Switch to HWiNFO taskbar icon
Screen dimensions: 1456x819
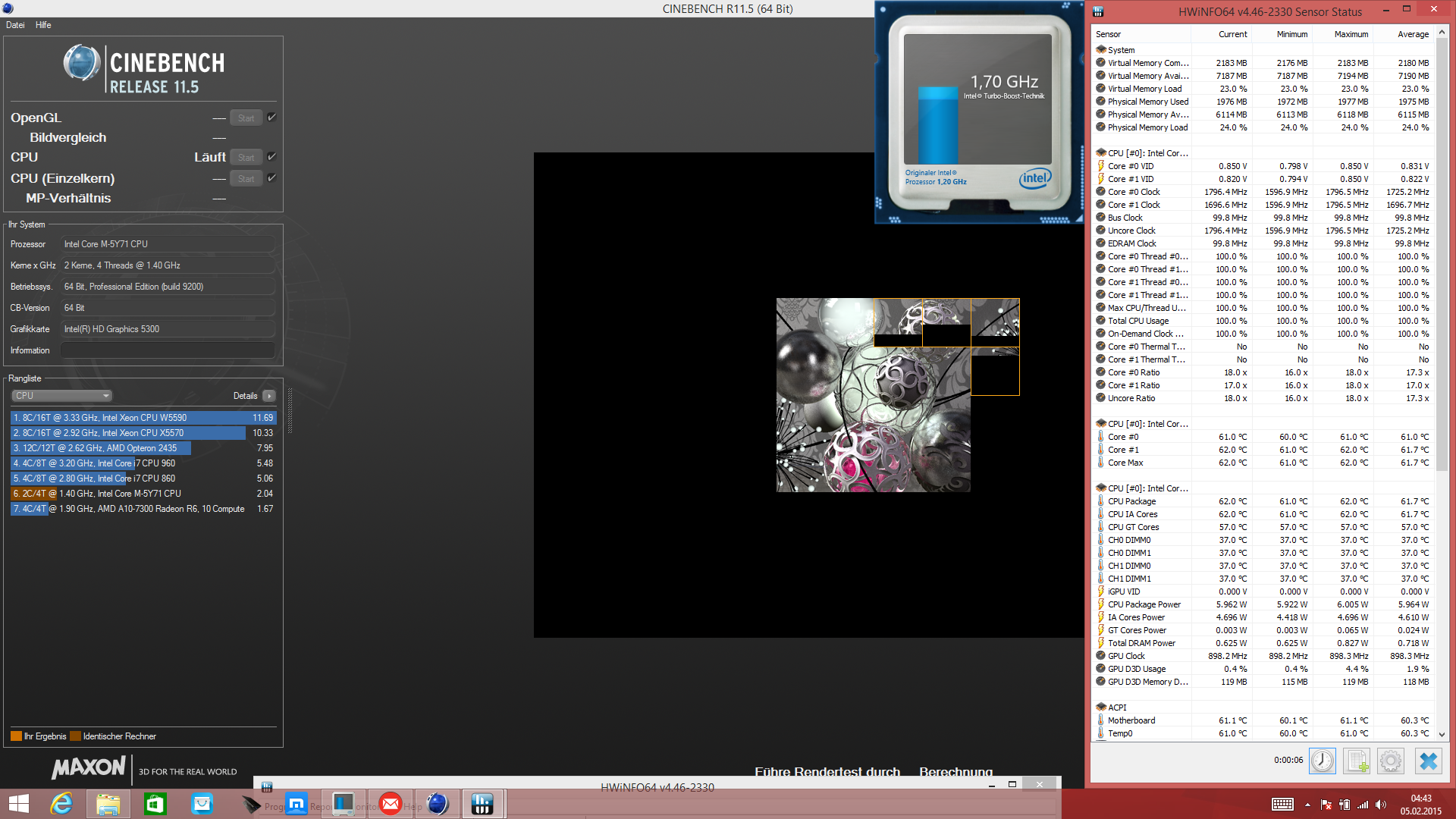[x=483, y=804]
